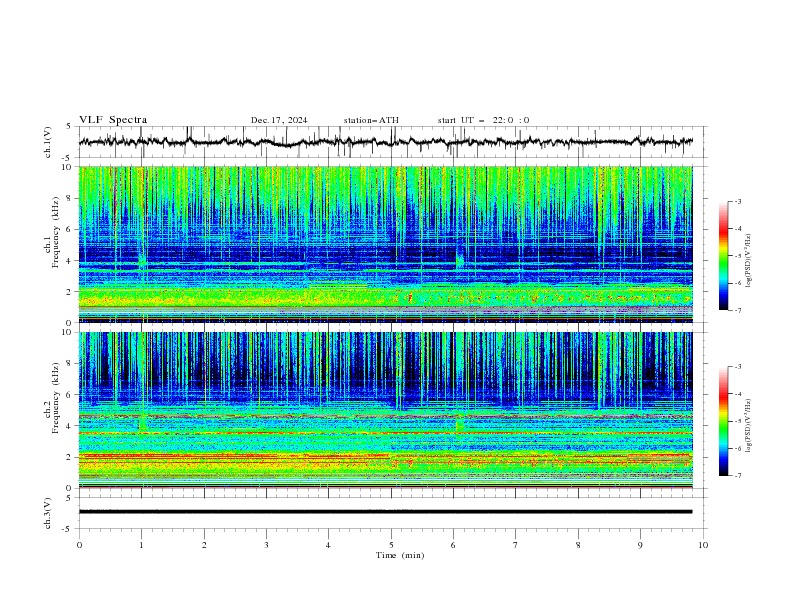Click the lower color scale bar for ch.2
The height and width of the screenshot is (612, 792).
(723, 421)
